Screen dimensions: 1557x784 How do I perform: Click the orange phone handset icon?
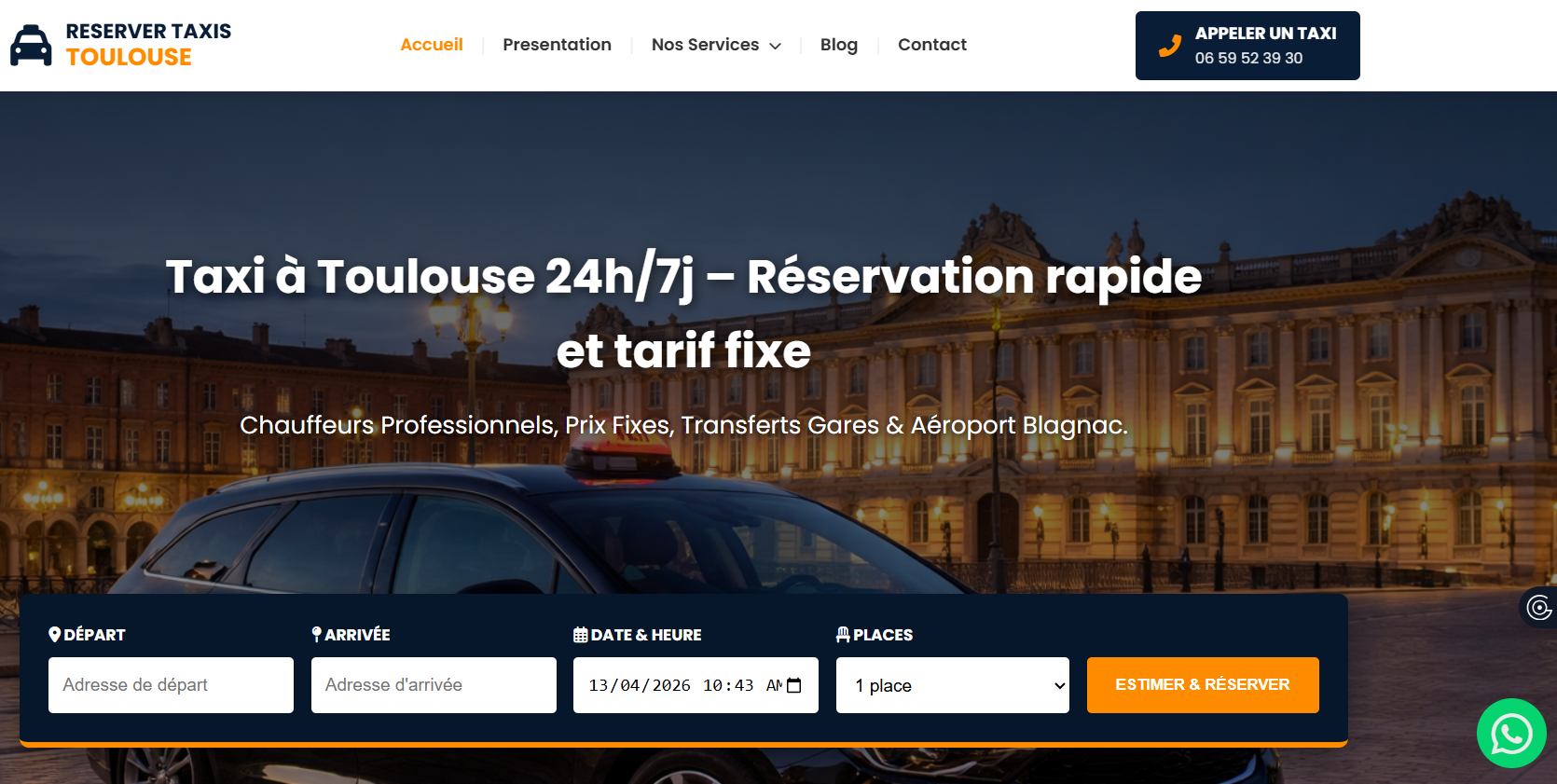(x=1169, y=46)
